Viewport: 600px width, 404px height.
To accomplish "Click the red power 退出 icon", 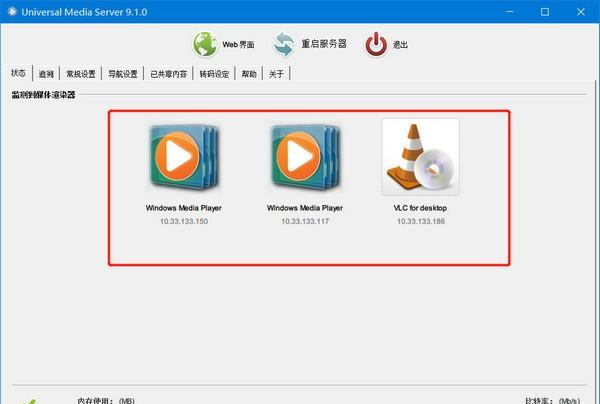I will [x=376, y=44].
